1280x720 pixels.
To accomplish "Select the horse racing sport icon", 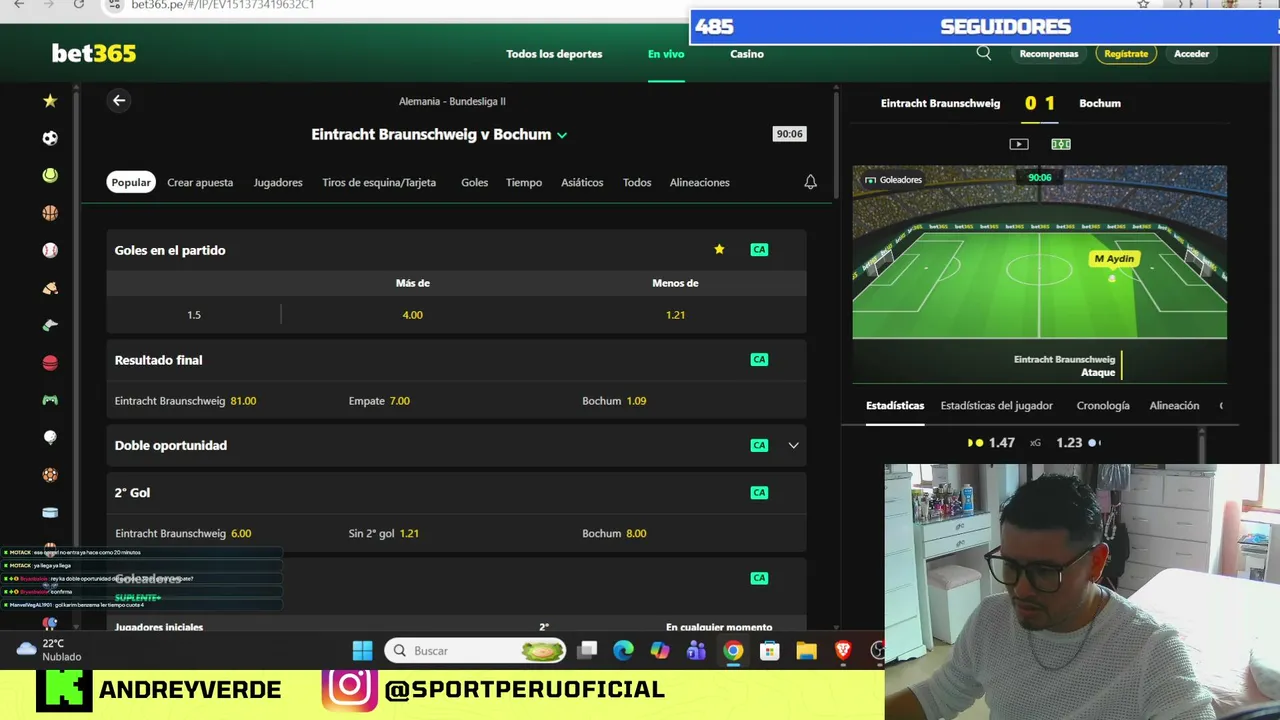I will tap(50, 288).
